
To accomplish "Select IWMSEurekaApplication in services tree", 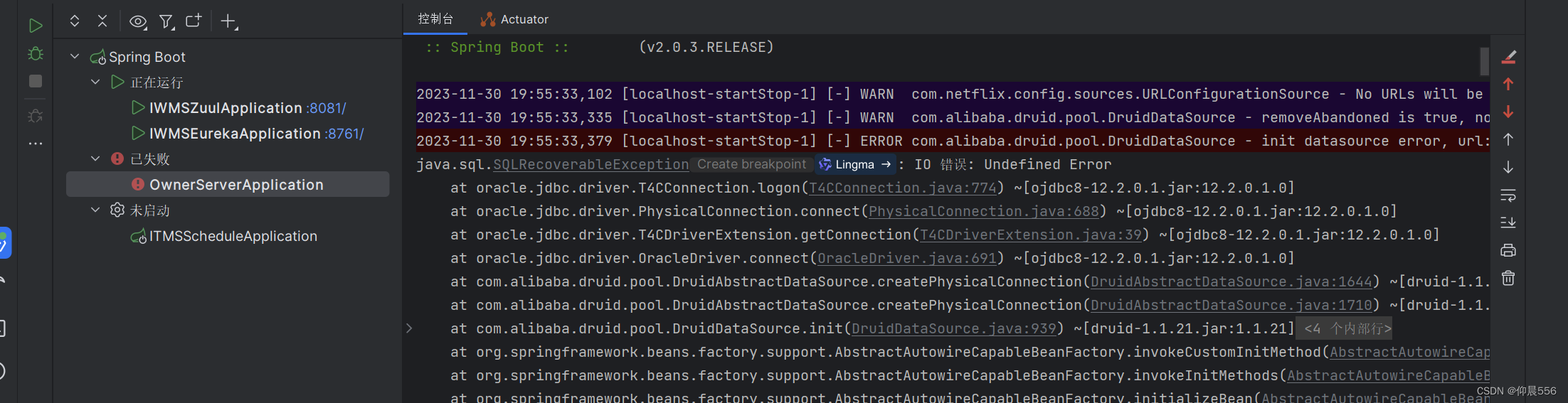I will pos(235,134).
